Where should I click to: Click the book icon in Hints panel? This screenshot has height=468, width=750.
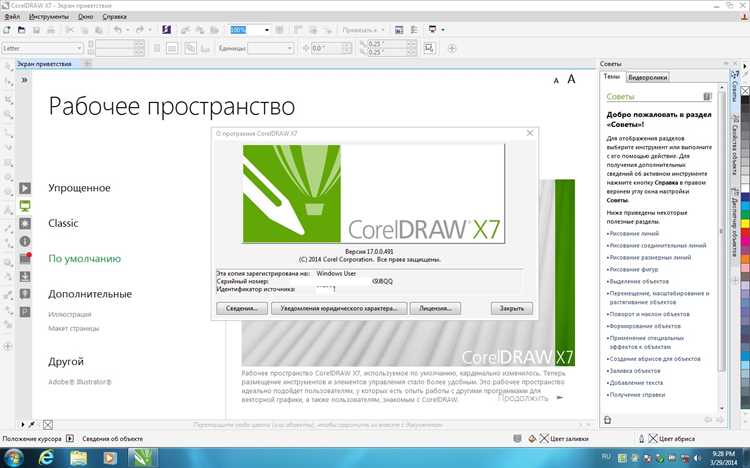pyautogui.click(x=707, y=97)
